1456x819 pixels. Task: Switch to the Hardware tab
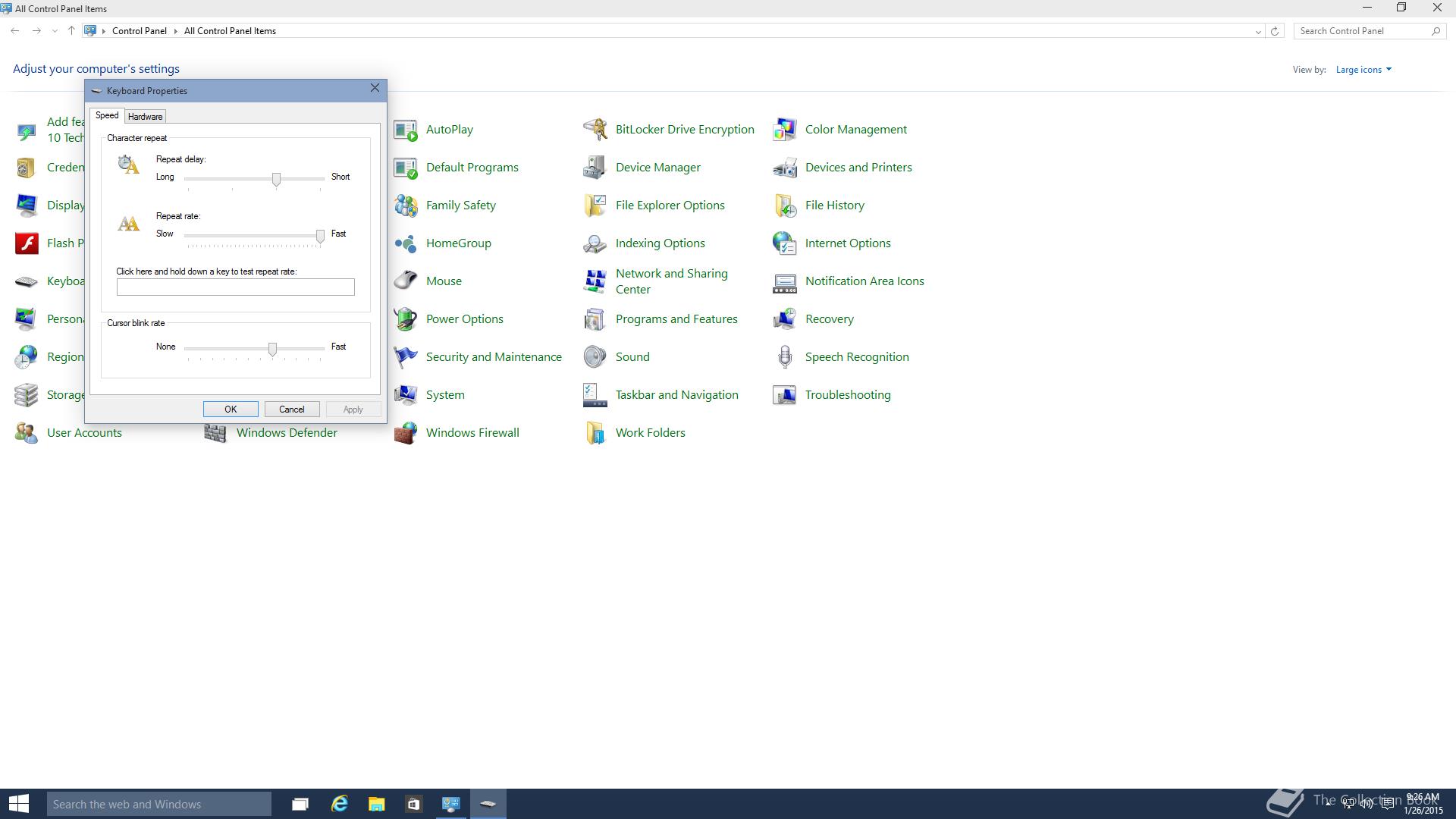click(145, 117)
